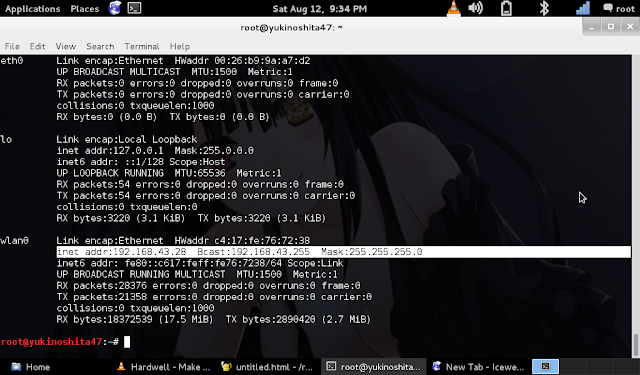
Task: Switch to Hardwell VLC taskbar window
Action: 164,367
